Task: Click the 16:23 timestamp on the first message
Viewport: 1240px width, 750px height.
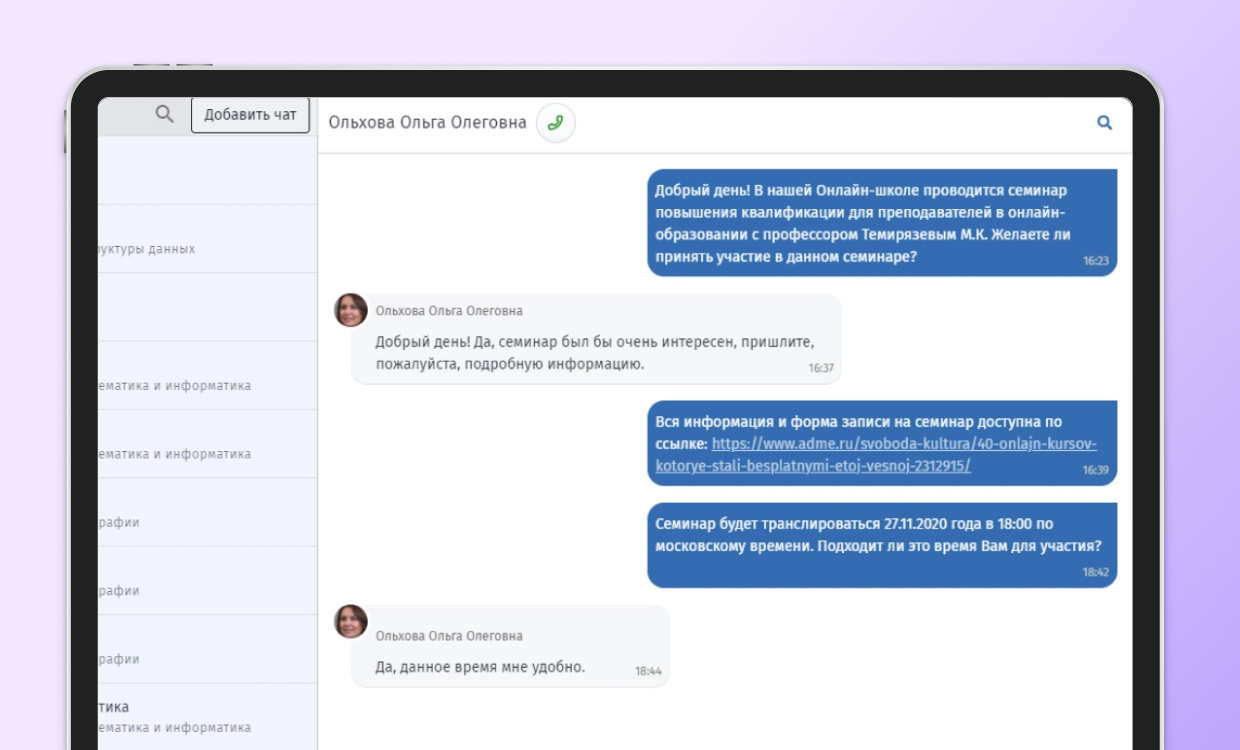Action: pyautogui.click(x=1096, y=261)
